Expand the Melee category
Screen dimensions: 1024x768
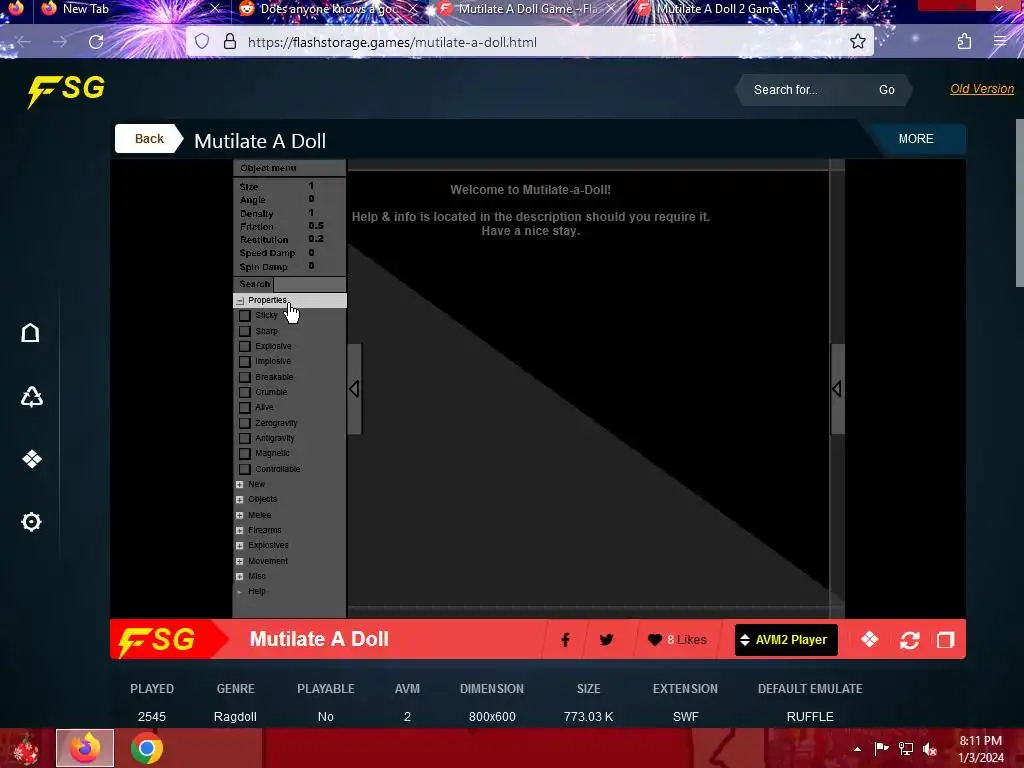tap(240, 515)
